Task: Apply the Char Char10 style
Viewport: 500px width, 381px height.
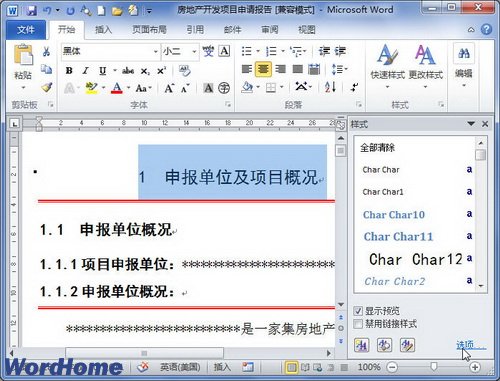Action: (415, 214)
